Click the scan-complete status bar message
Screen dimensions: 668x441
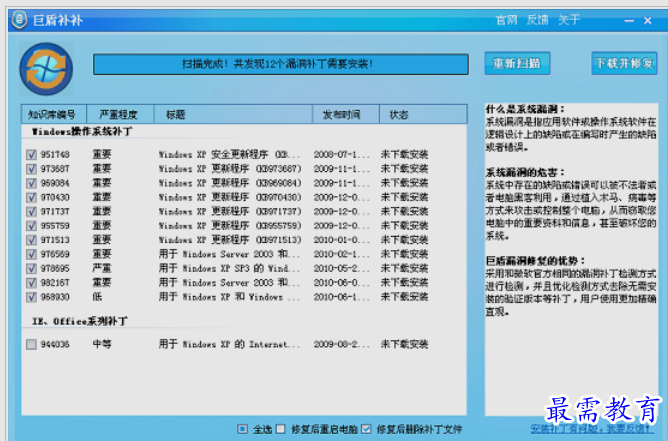[281, 64]
